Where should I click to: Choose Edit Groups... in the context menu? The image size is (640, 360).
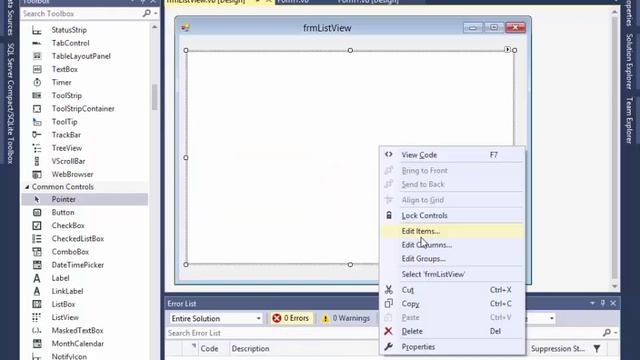(x=453, y=259)
